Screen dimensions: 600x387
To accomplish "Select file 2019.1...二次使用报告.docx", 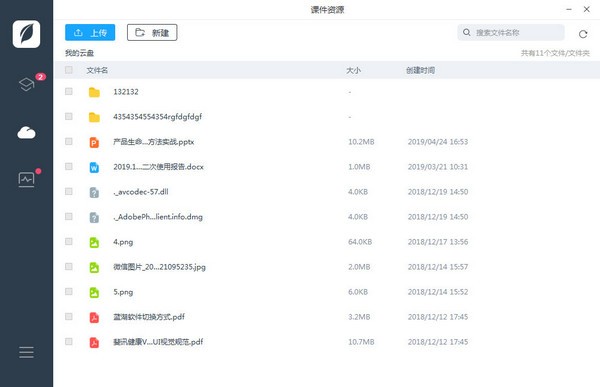I will tap(158, 167).
